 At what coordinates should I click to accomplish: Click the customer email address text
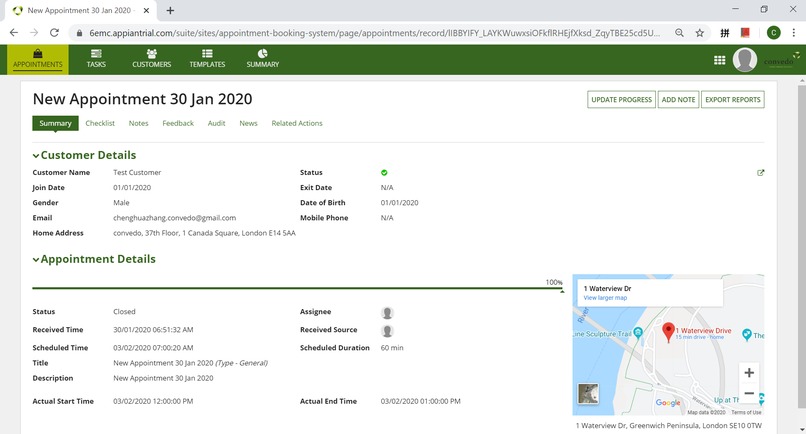(x=175, y=218)
